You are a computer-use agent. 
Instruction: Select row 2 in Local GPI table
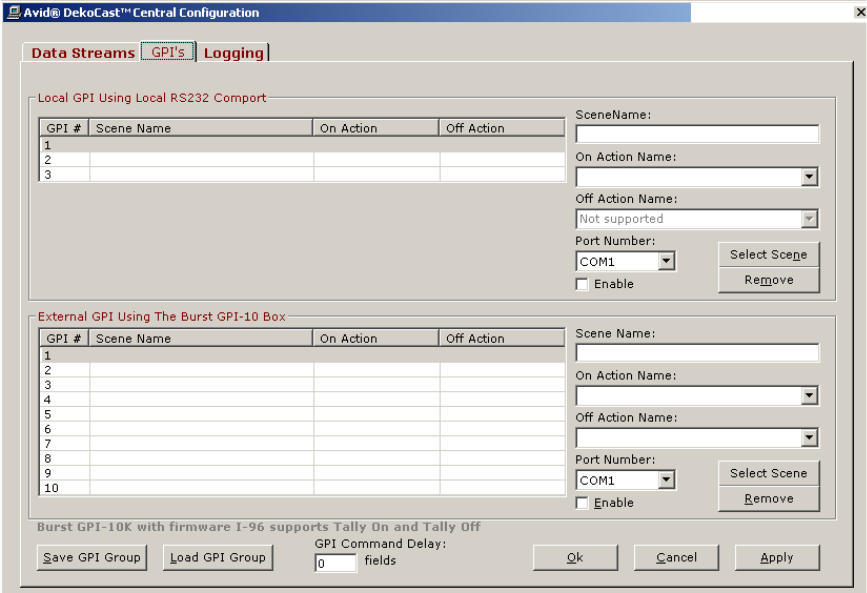302,160
